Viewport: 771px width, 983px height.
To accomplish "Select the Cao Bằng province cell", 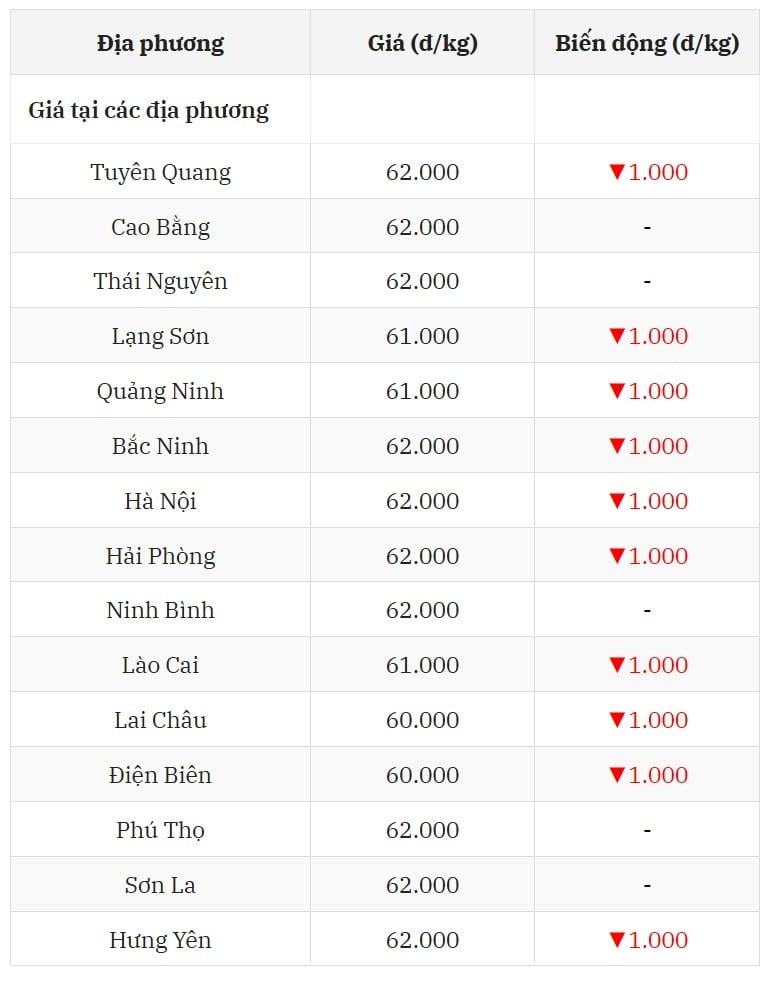I will click(160, 227).
